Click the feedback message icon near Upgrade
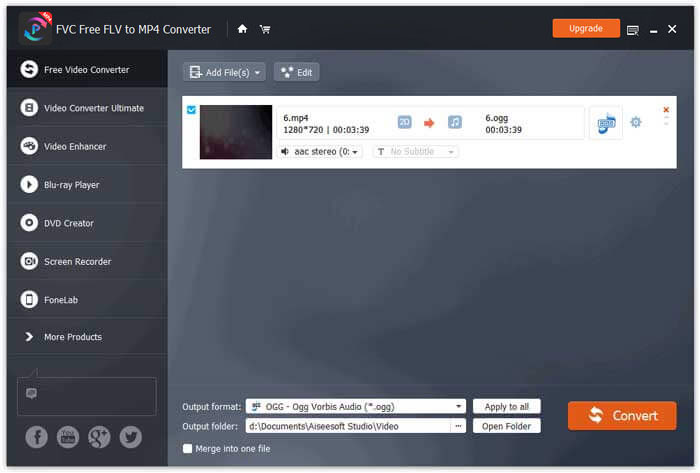The width and height of the screenshot is (700, 473). pyautogui.click(x=633, y=30)
